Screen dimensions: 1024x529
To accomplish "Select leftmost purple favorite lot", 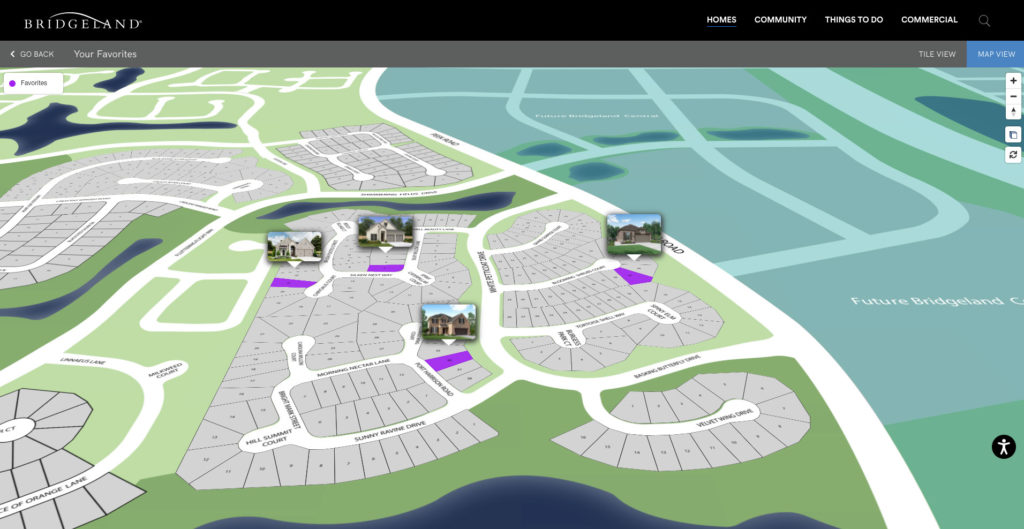I will [293, 283].
